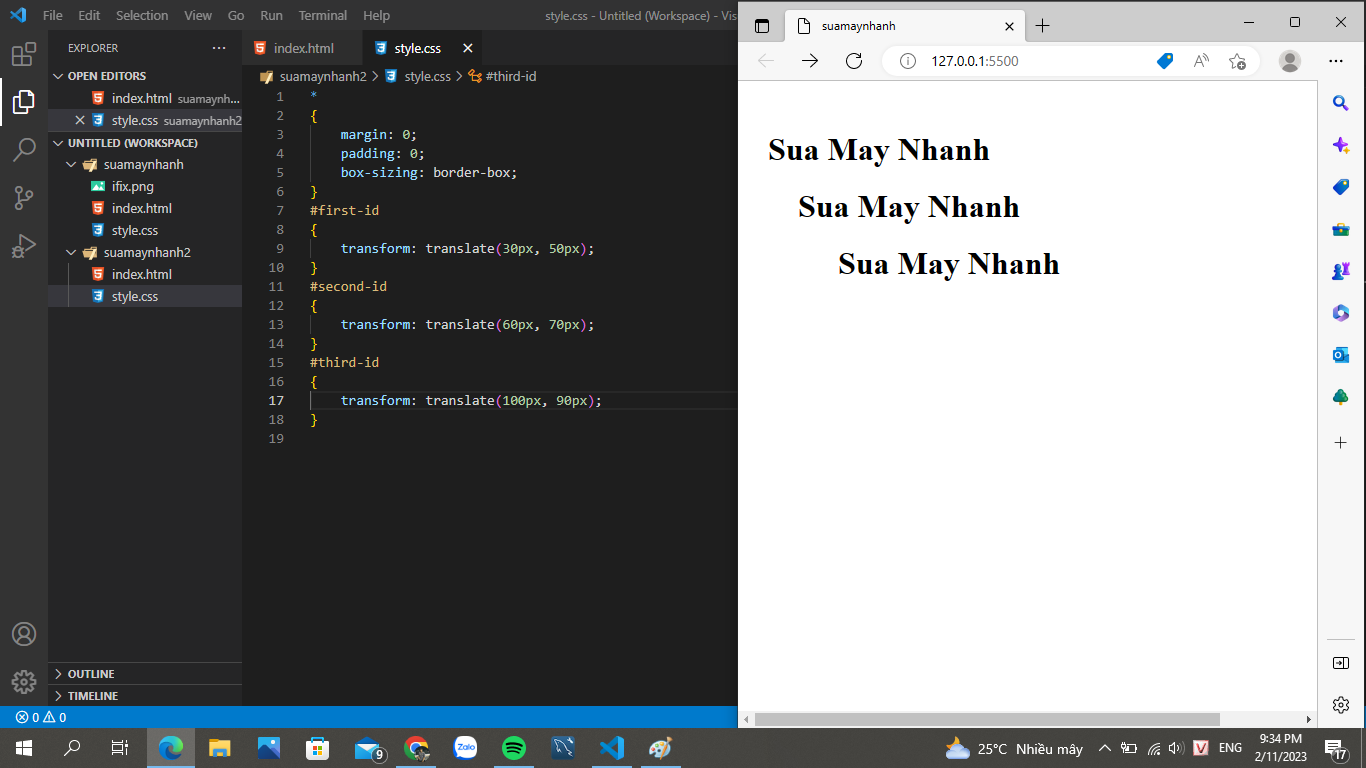Open the View menu
Viewport: 1366px width, 768px height.
(198, 16)
